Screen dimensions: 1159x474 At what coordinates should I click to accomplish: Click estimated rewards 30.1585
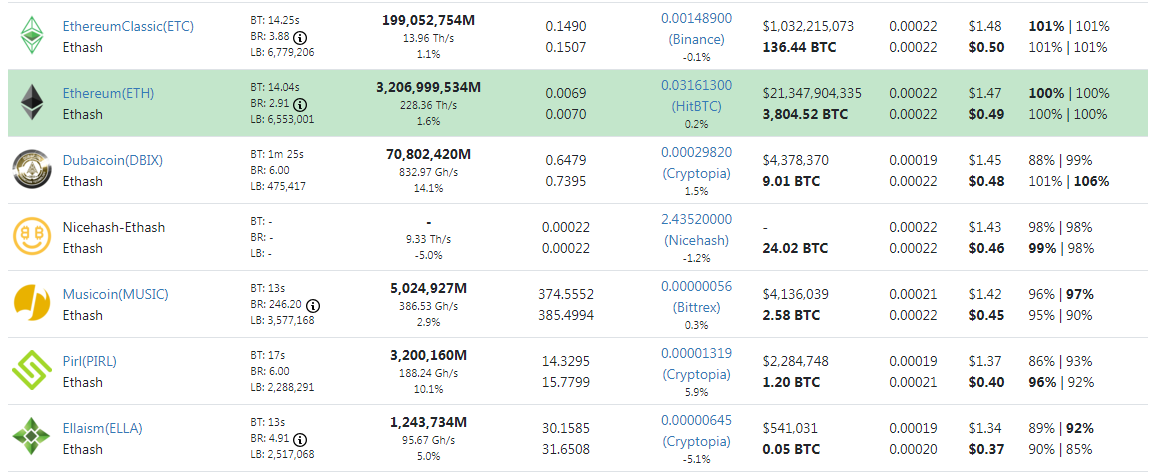(x=566, y=428)
